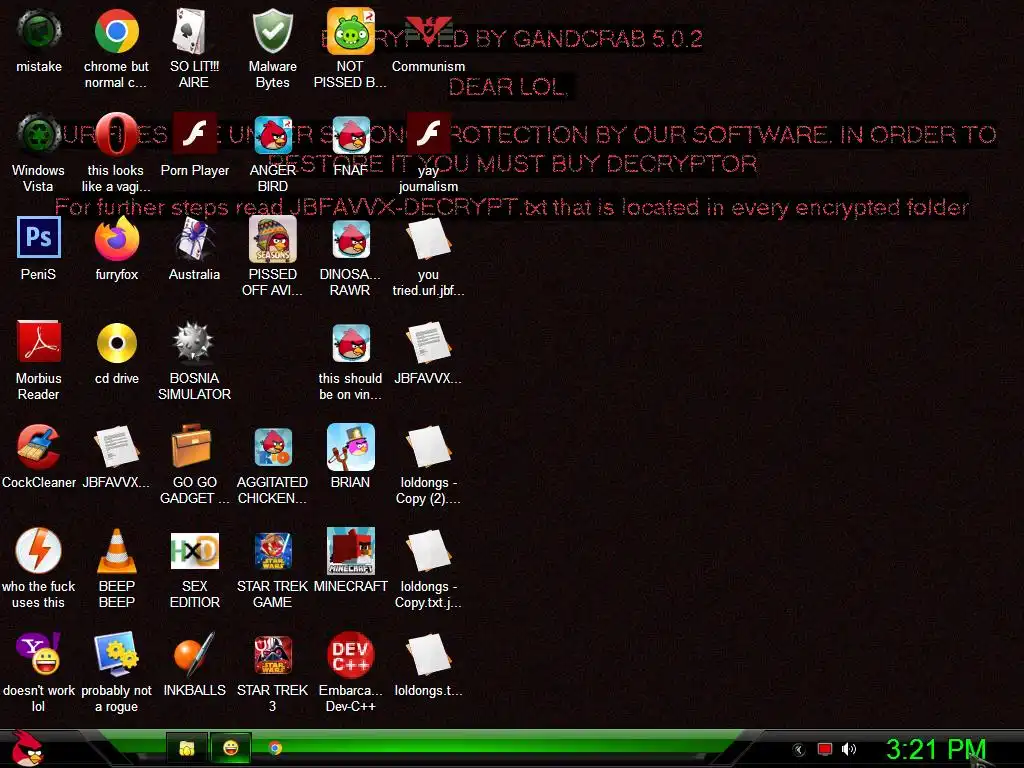Launch BOSNIA SIMULATOR mine icon

pyautogui.click(x=194, y=343)
